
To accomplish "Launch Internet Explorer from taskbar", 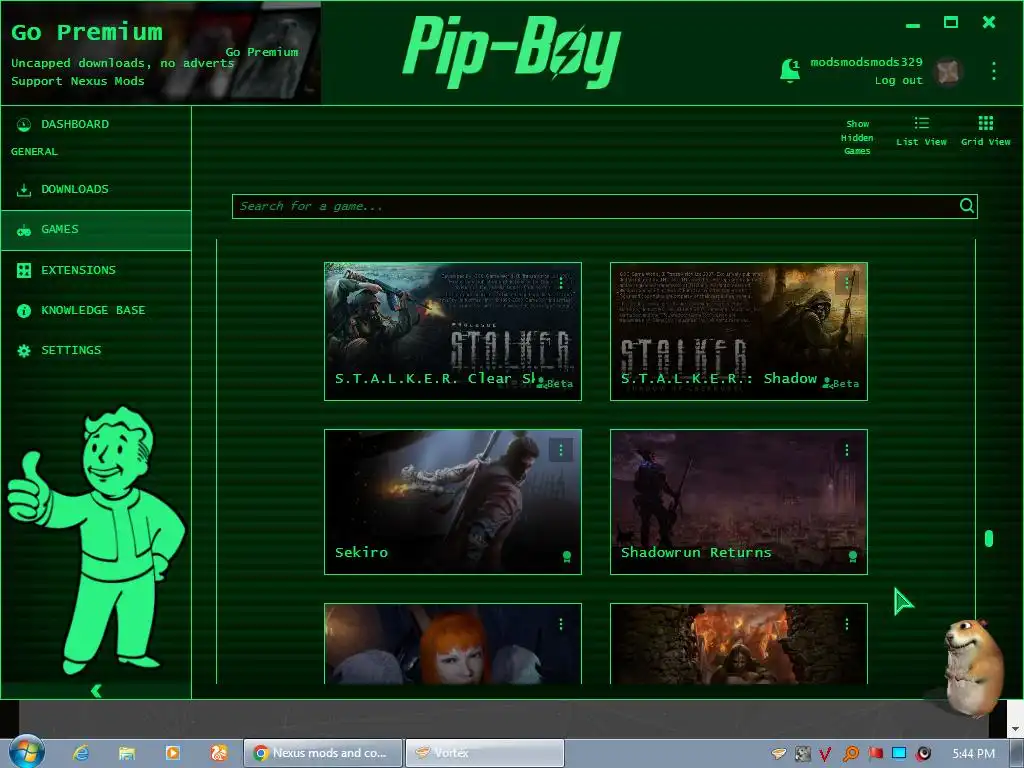I will [x=81, y=753].
